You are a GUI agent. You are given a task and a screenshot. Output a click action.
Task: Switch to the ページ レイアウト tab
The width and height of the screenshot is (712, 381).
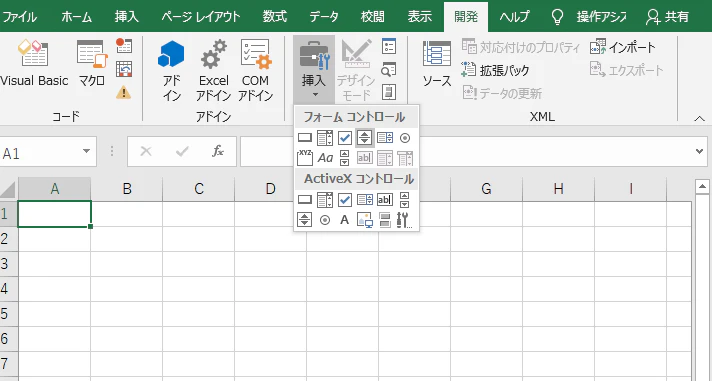(x=201, y=17)
